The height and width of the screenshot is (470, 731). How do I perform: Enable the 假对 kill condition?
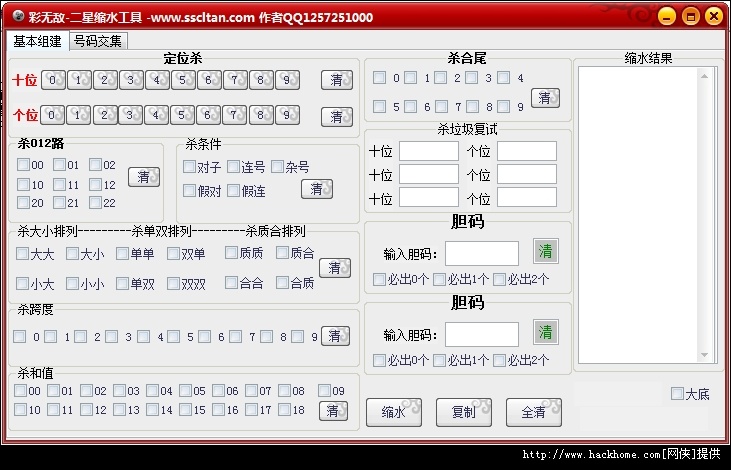pos(189,190)
